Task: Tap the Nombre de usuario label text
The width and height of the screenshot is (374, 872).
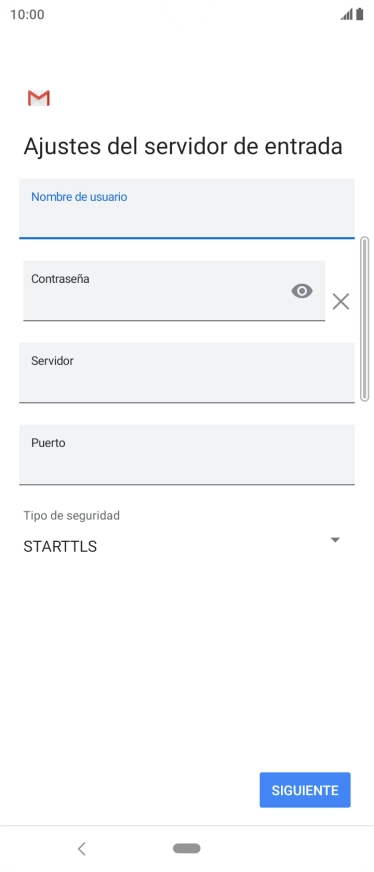Action: [x=79, y=197]
